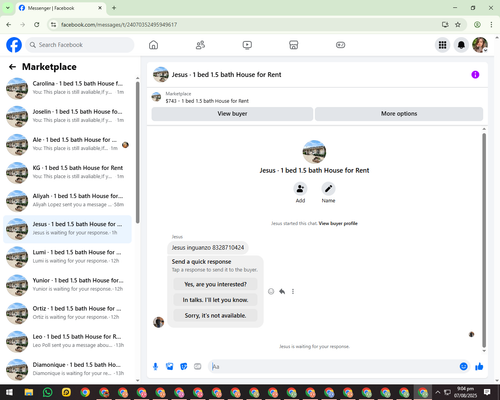Go back with the Marketplace arrow
The width and height of the screenshot is (500, 400).
click(x=12, y=67)
